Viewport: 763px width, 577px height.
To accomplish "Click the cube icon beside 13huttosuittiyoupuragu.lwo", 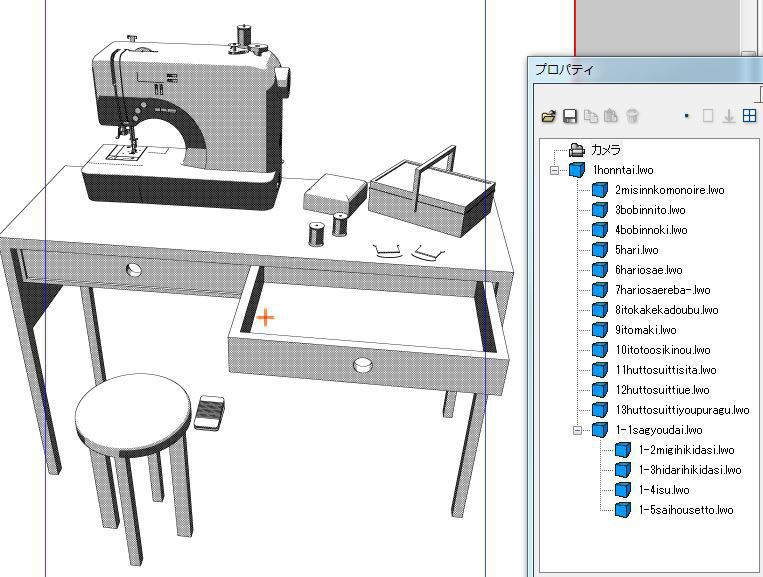I will (600, 410).
